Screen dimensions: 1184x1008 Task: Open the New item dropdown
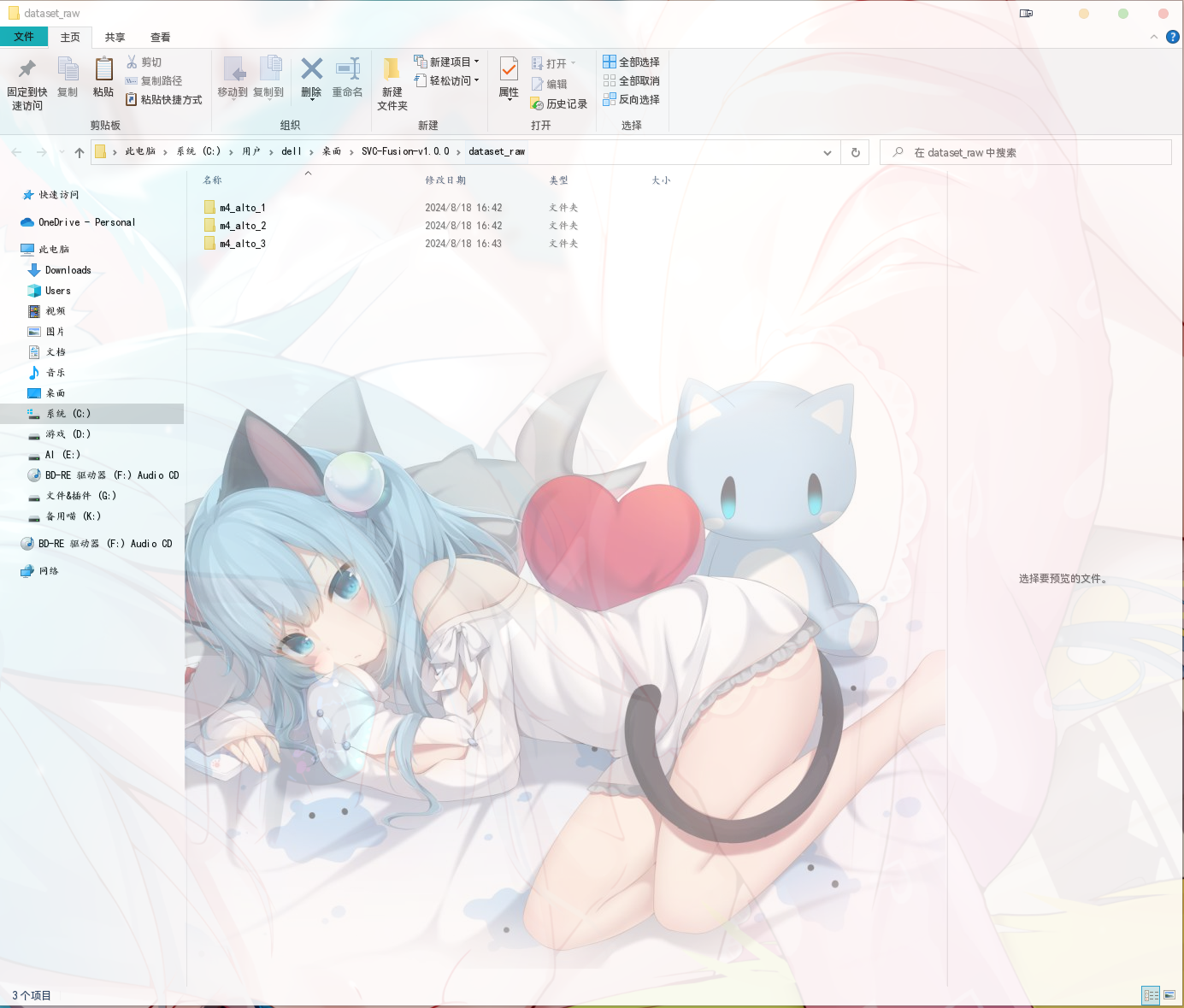coord(446,62)
